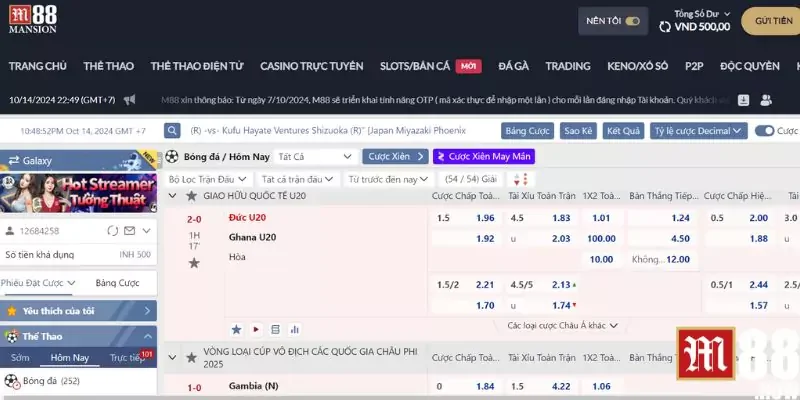This screenshot has width=800, height=400.
Task: Click the download icon in announcement bar
Action: click(744, 100)
